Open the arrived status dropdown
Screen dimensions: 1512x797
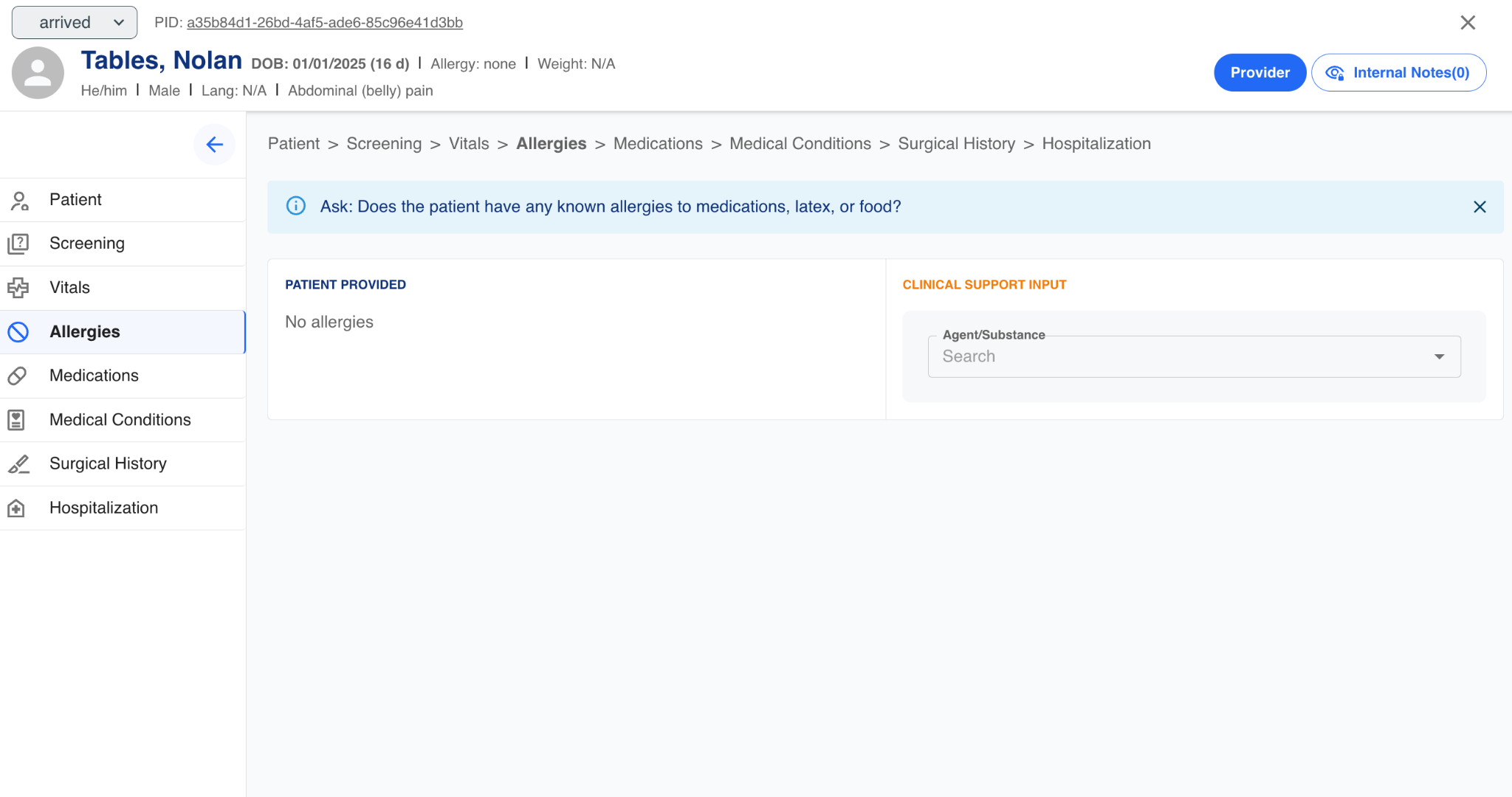[x=75, y=23]
